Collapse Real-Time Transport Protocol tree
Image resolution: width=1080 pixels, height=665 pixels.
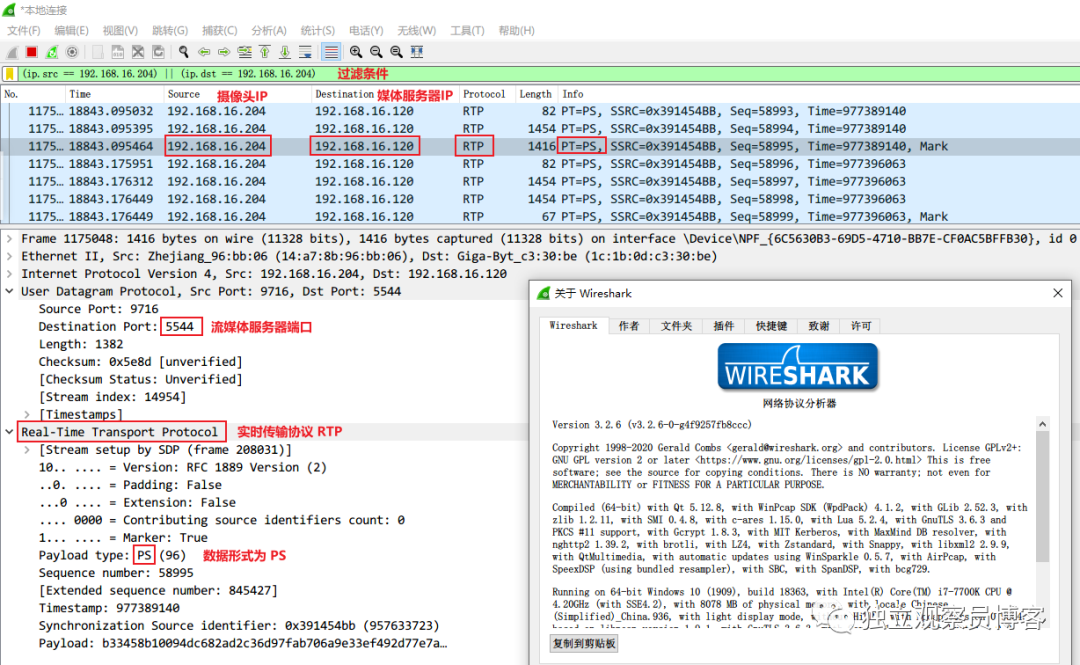(10, 432)
